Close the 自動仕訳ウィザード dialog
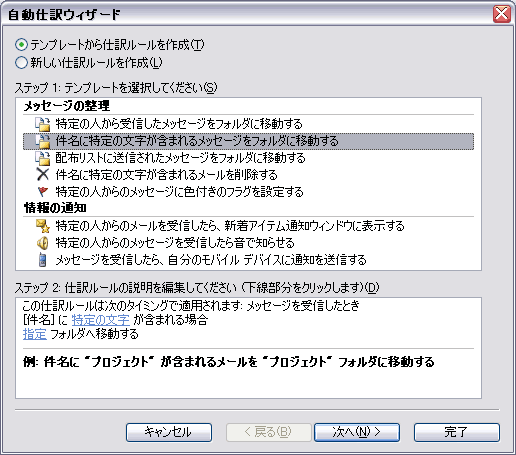This screenshot has height=455, width=516. tap(502, 14)
